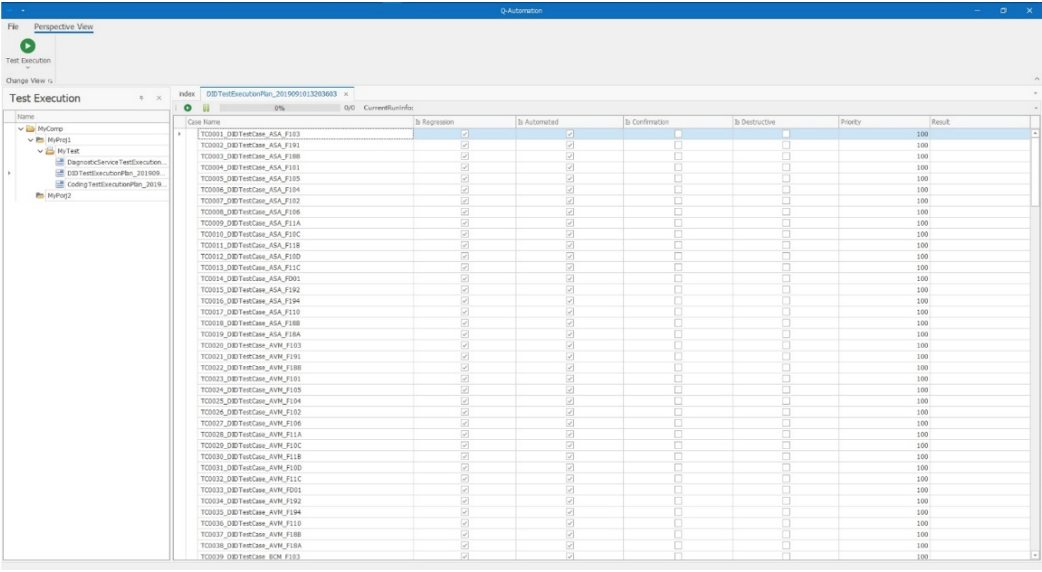Image resolution: width=1042 pixels, height=572 pixels.
Task: Pin the Test Execution panel
Action: tap(141, 98)
